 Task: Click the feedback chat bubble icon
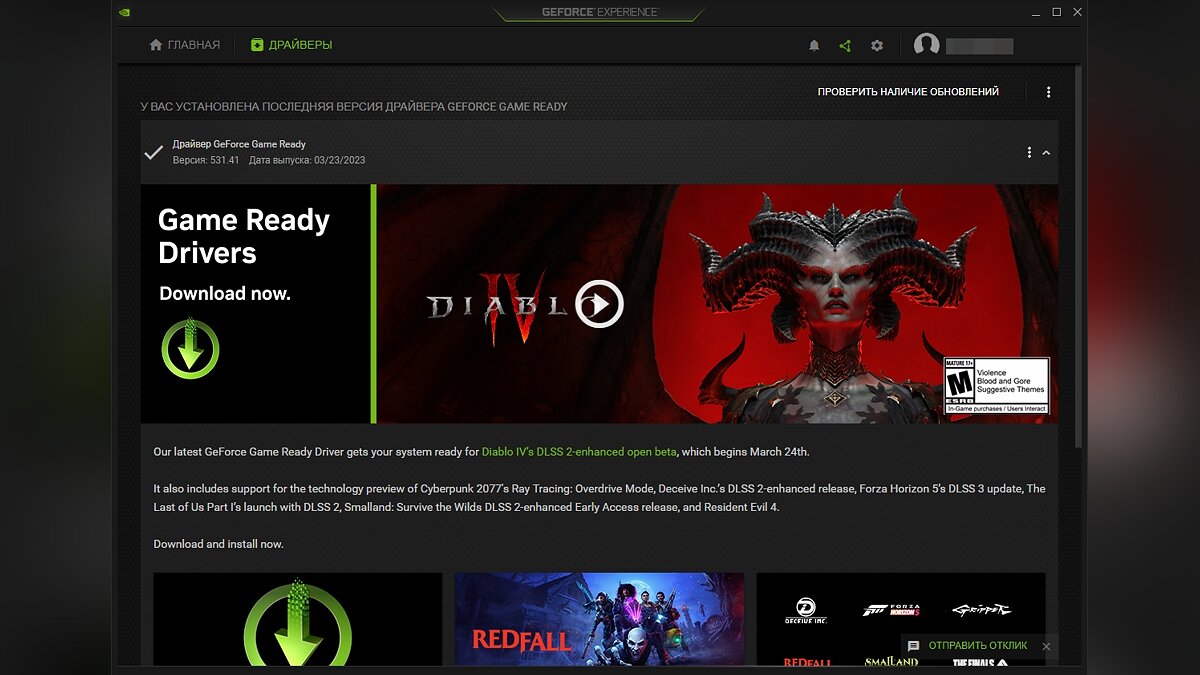(913, 646)
